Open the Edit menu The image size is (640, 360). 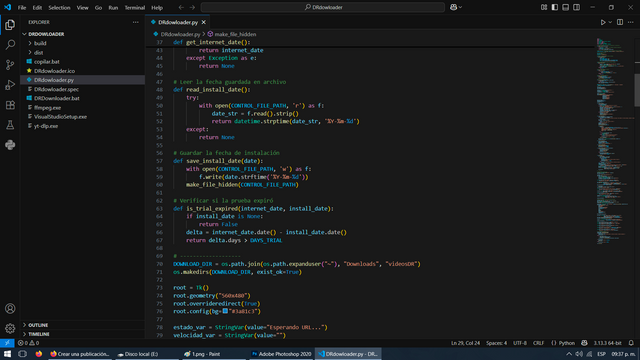coord(37,8)
